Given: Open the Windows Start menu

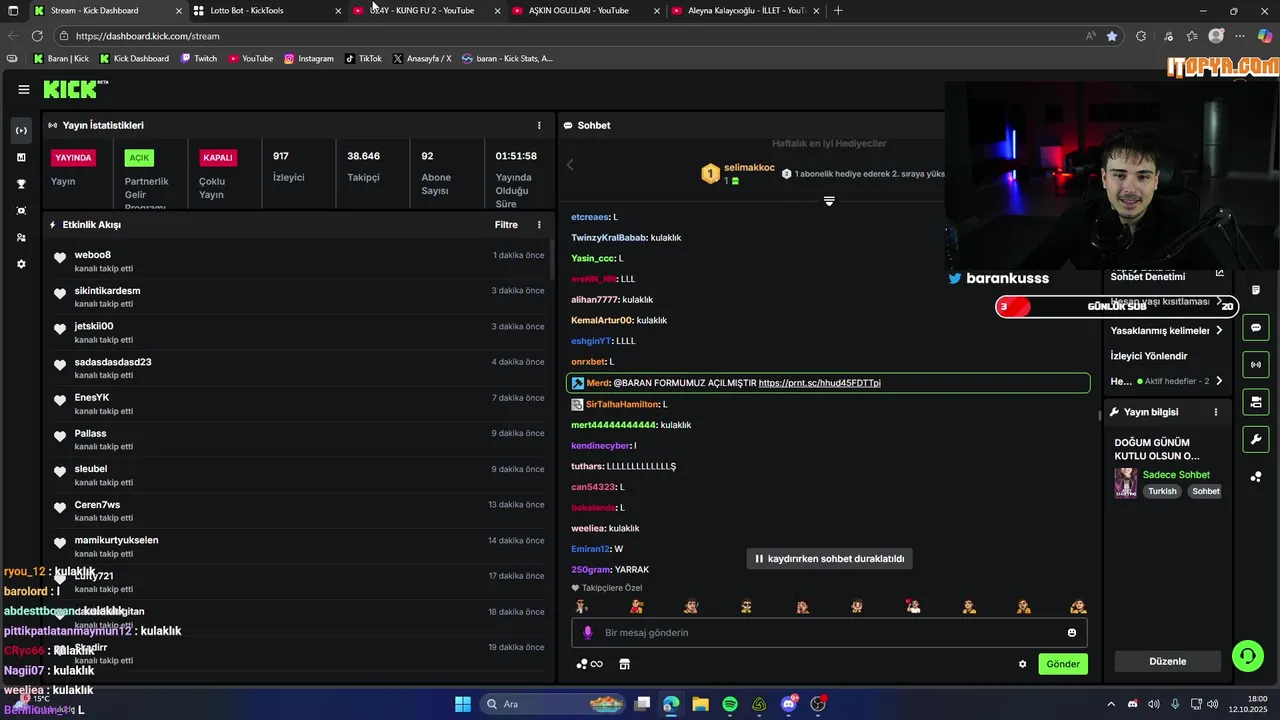Looking at the screenshot, I should [x=463, y=704].
